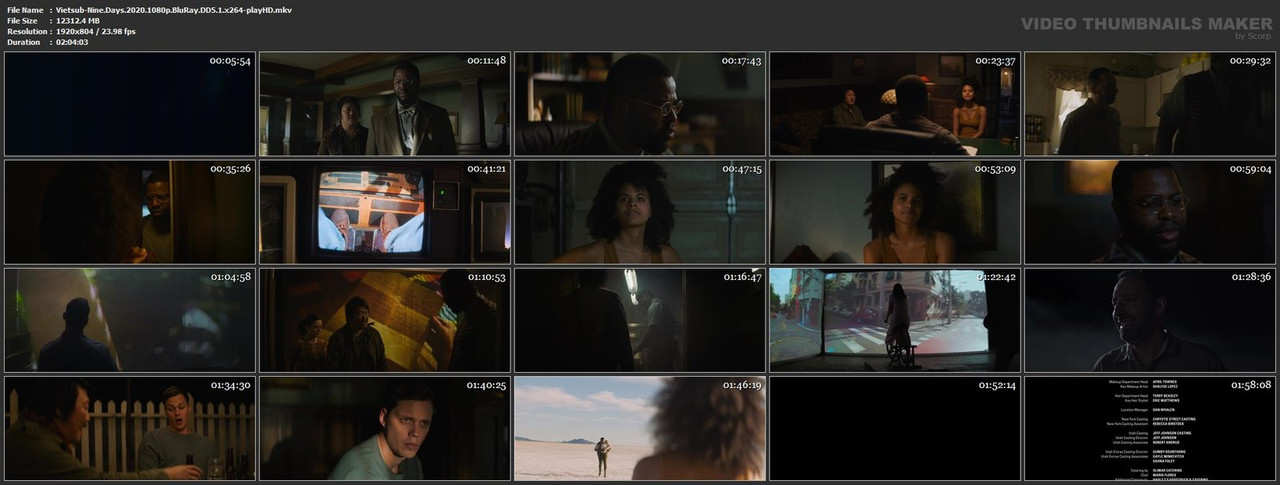Select the thumbnail stamped 01:40:25
The image size is (1280, 485).
[x=385, y=428]
